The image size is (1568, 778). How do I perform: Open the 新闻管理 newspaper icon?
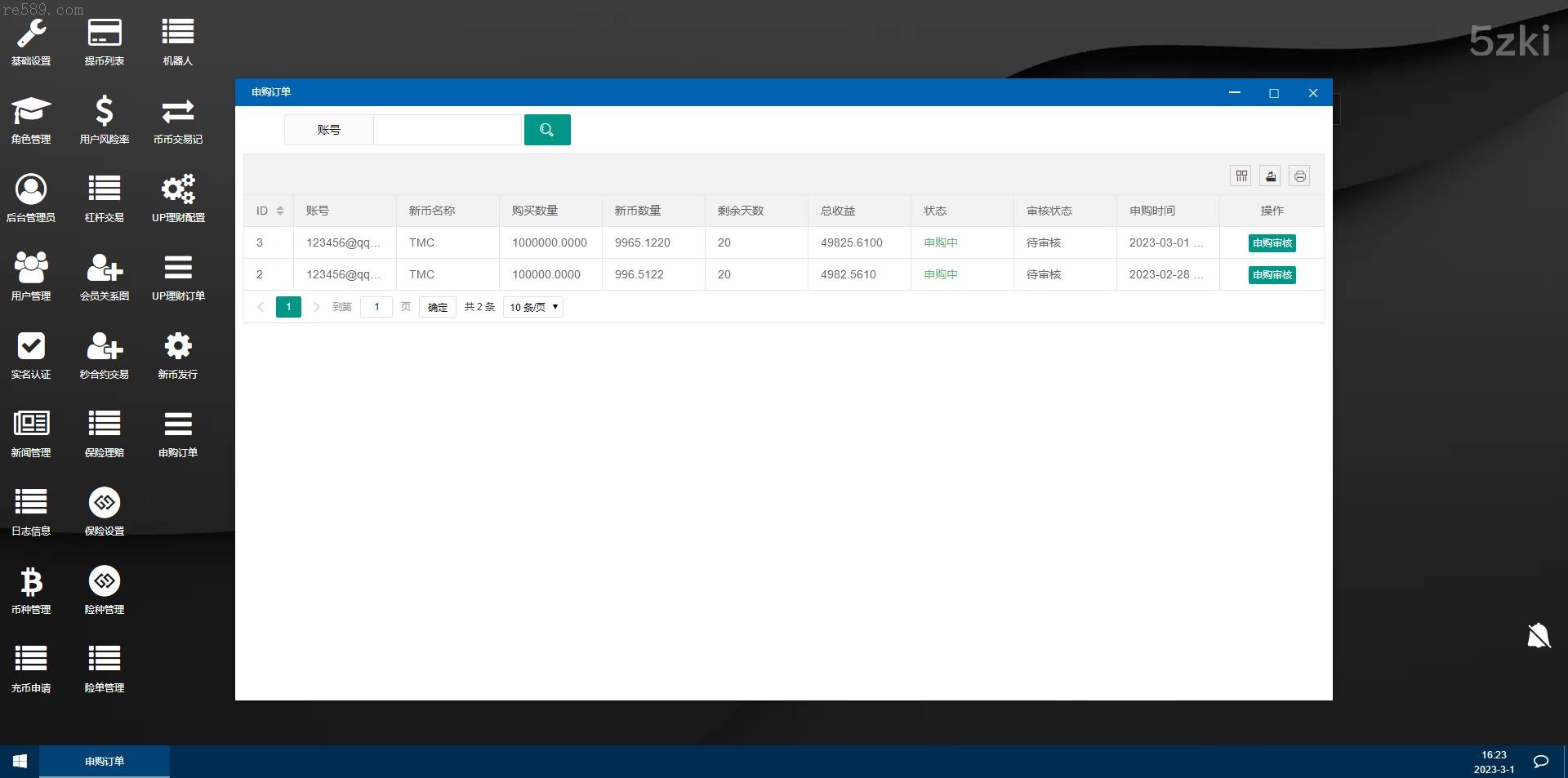(31, 424)
